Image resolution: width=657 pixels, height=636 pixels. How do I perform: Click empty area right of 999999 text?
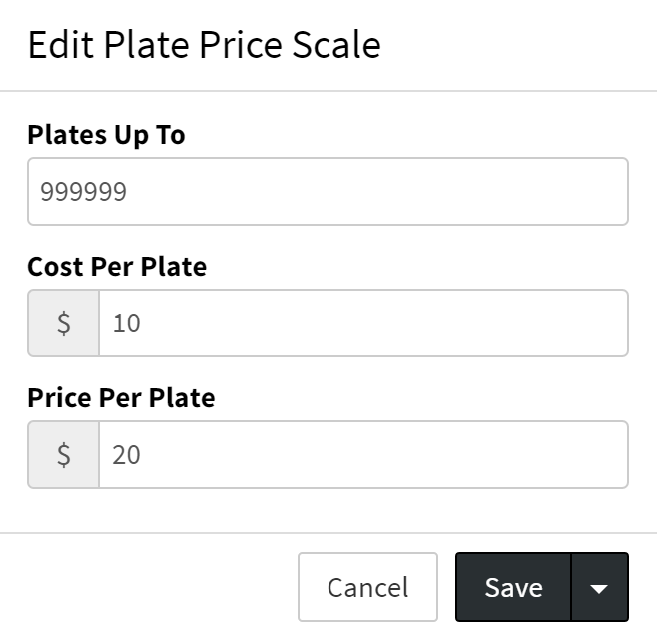[x=400, y=191]
